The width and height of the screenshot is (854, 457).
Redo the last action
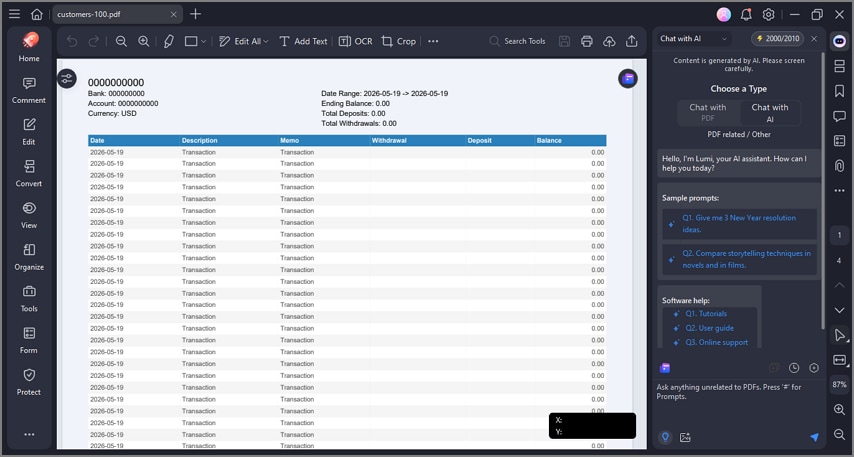coord(94,41)
